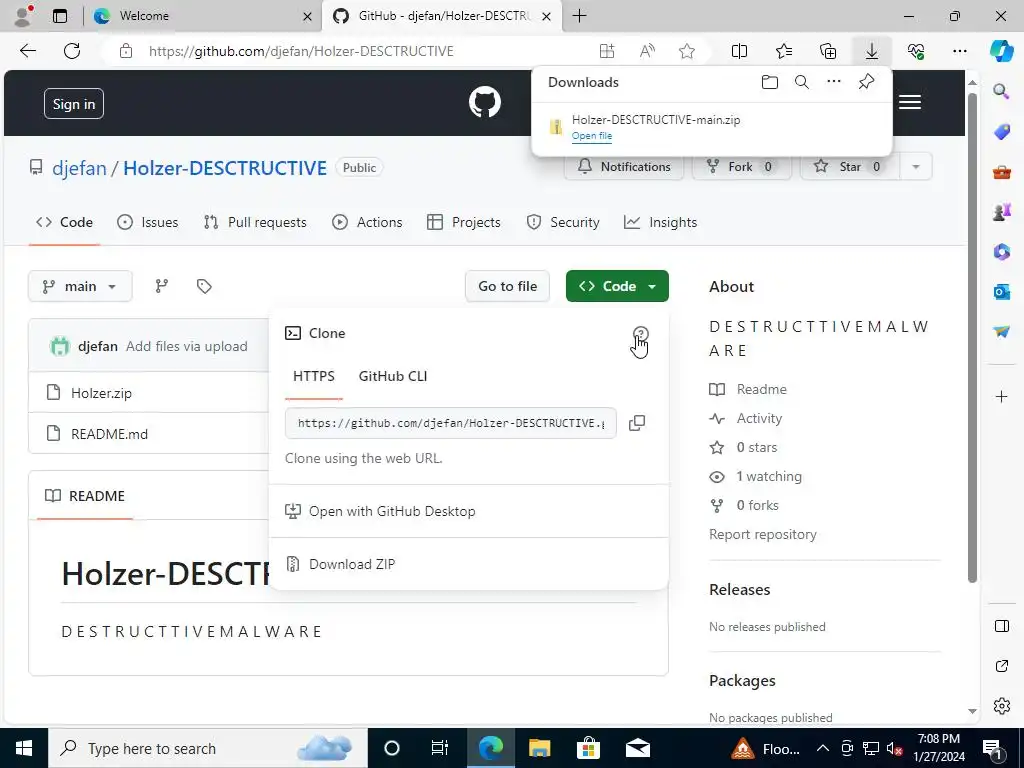Choose Open with GitHub Desktop
The image size is (1024, 768).
(392, 511)
